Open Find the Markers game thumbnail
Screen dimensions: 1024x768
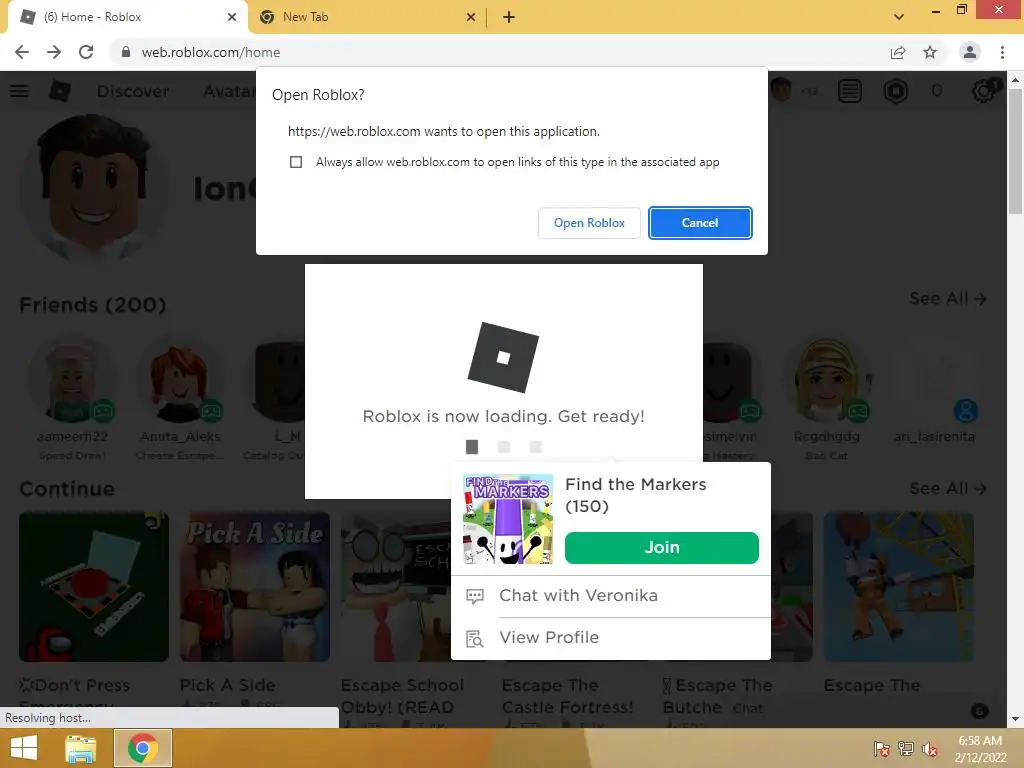[507, 519]
